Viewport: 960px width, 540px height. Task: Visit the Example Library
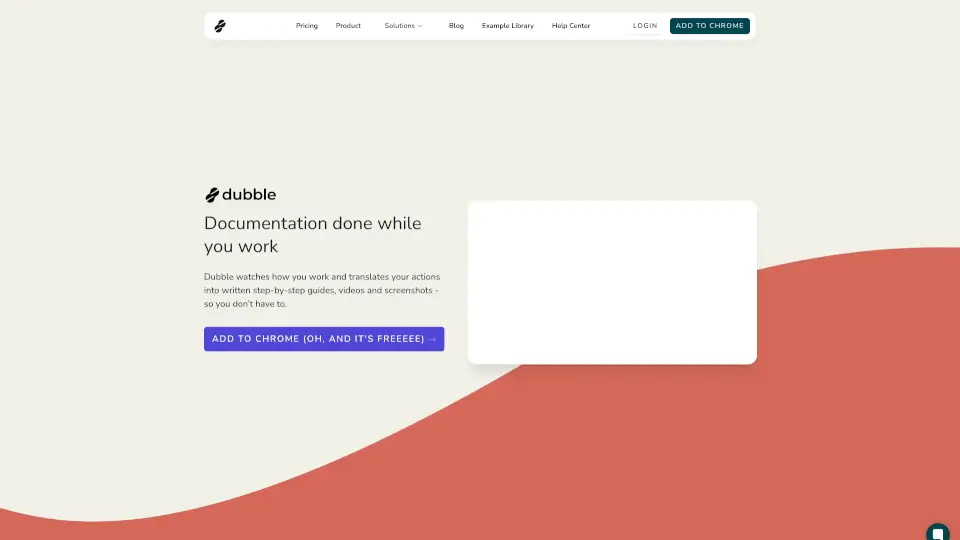click(x=508, y=26)
